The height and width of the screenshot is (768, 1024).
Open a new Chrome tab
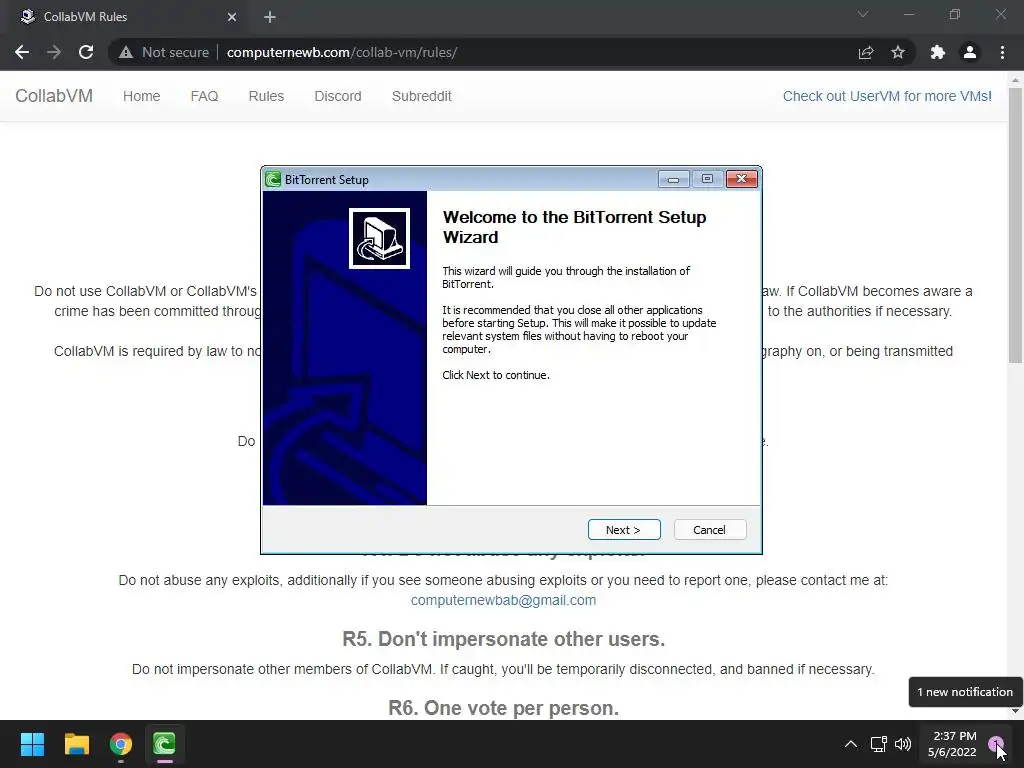tap(270, 17)
